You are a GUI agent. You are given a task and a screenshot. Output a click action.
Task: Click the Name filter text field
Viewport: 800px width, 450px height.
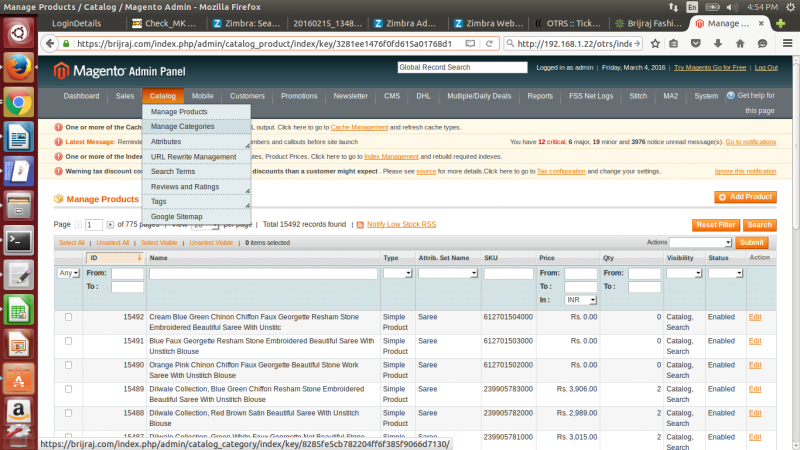(x=263, y=273)
